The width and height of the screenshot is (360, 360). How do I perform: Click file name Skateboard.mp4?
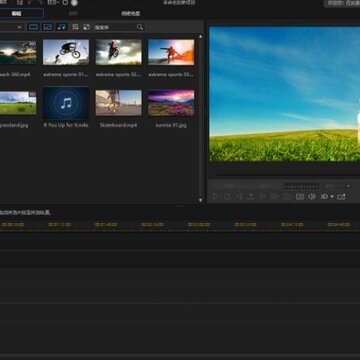click(x=118, y=125)
